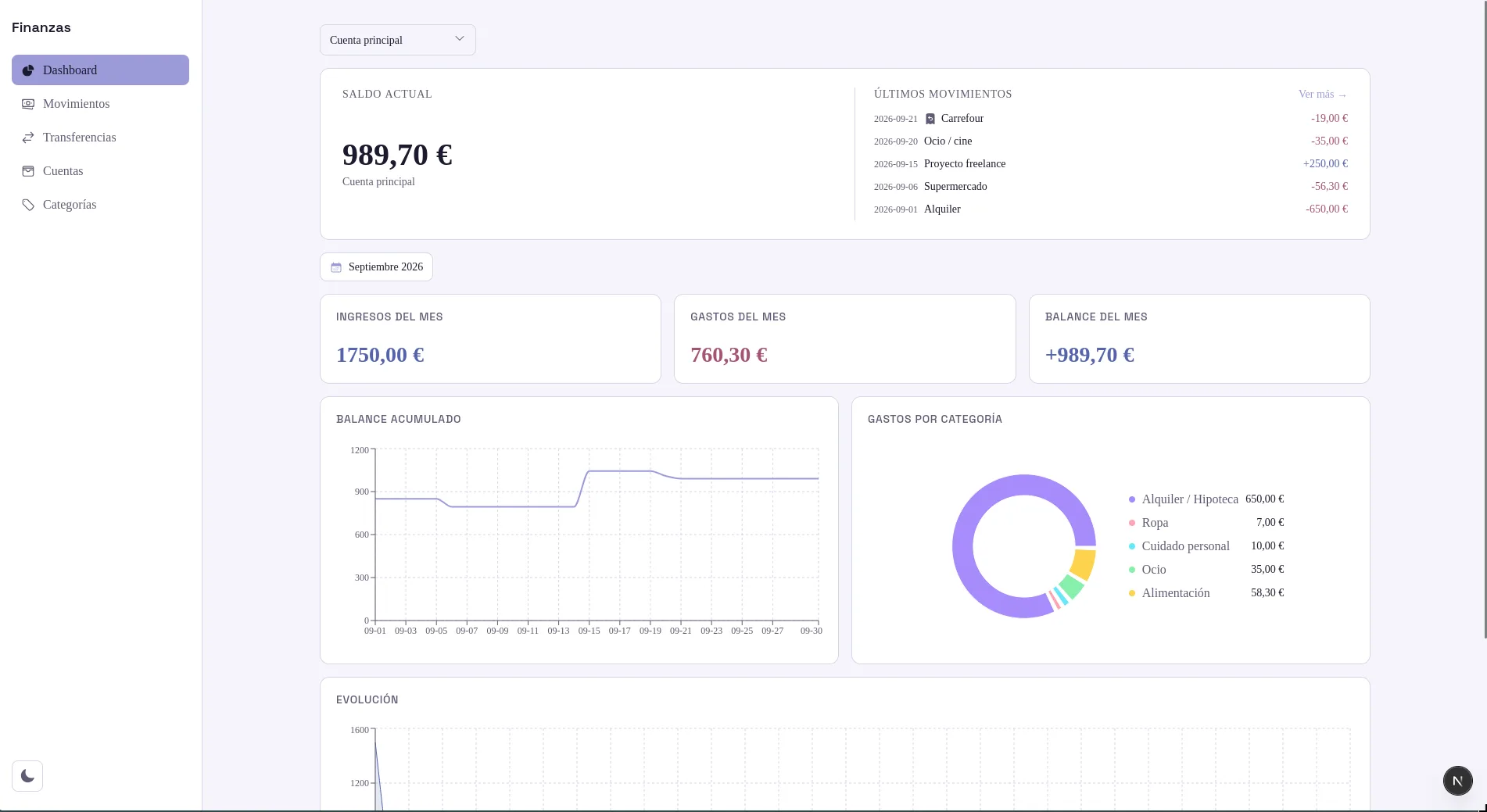Click the 650,00 € legend value
1487x812 pixels.
1265,499
